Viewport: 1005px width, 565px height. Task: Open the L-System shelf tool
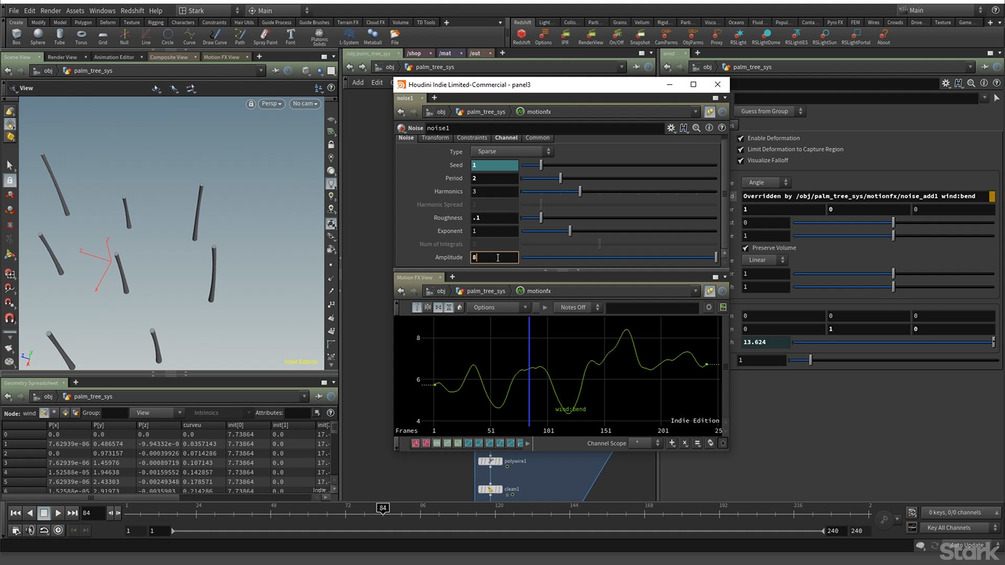tap(349, 36)
